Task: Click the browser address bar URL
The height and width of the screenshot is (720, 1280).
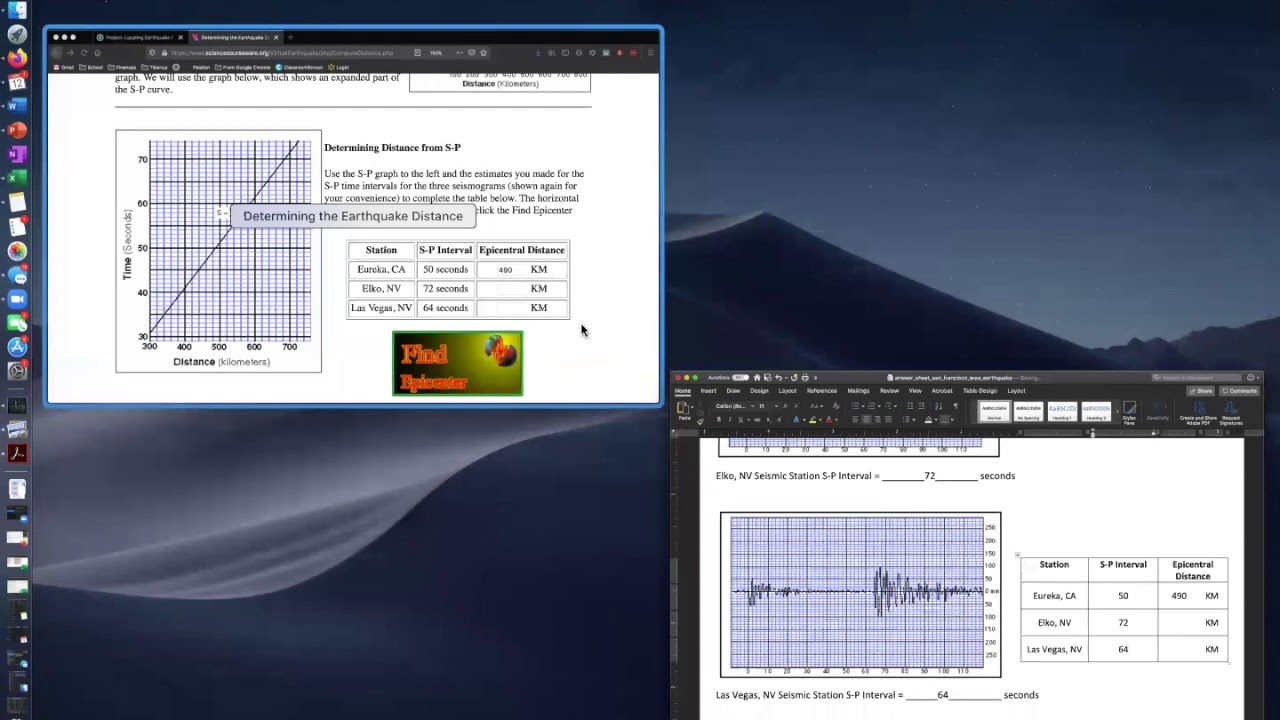Action: (282, 53)
